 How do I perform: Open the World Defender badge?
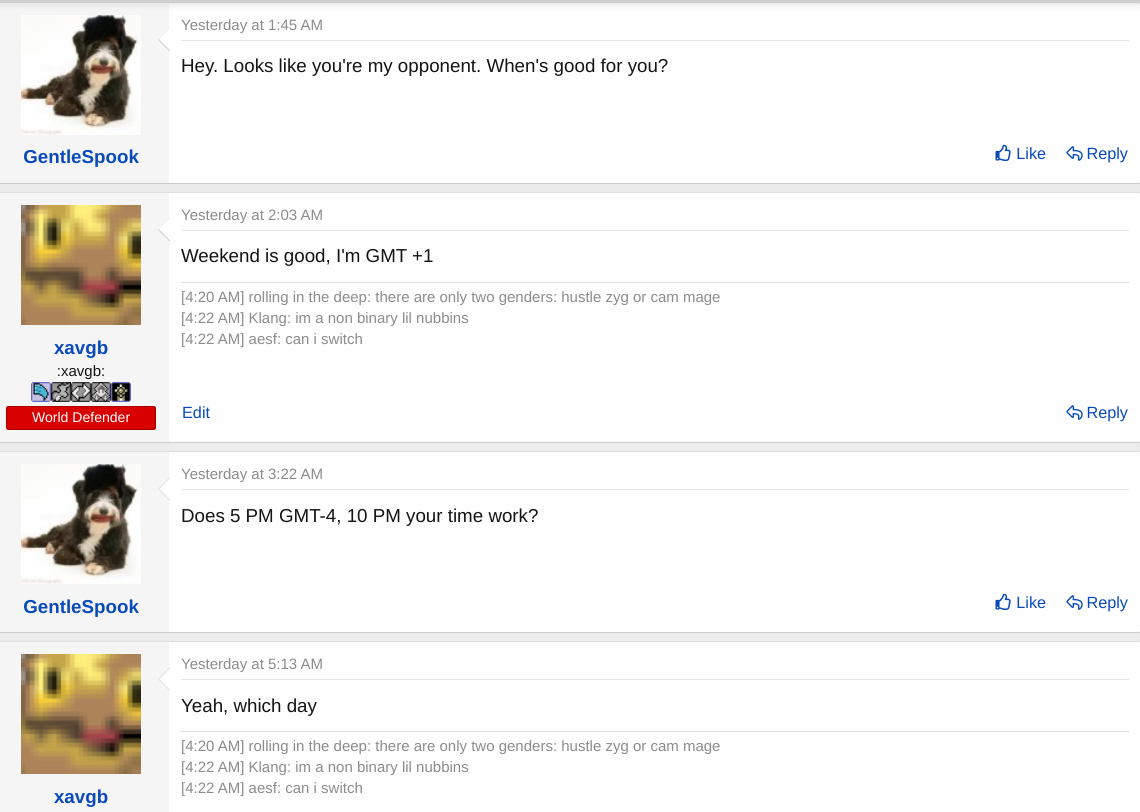click(x=81, y=418)
